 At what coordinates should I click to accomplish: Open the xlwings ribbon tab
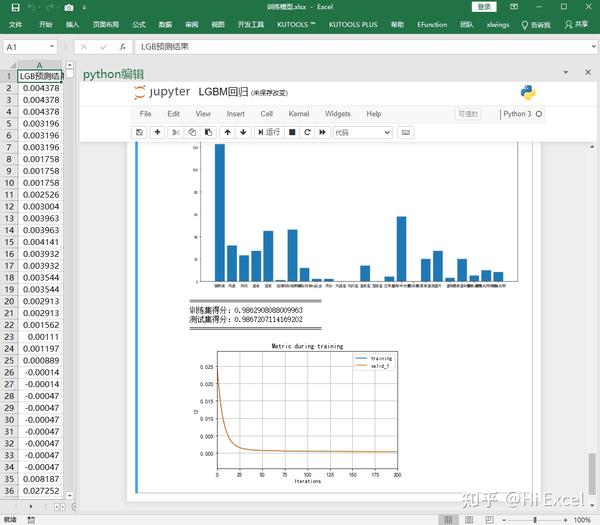pyautogui.click(x=498, y=25)
